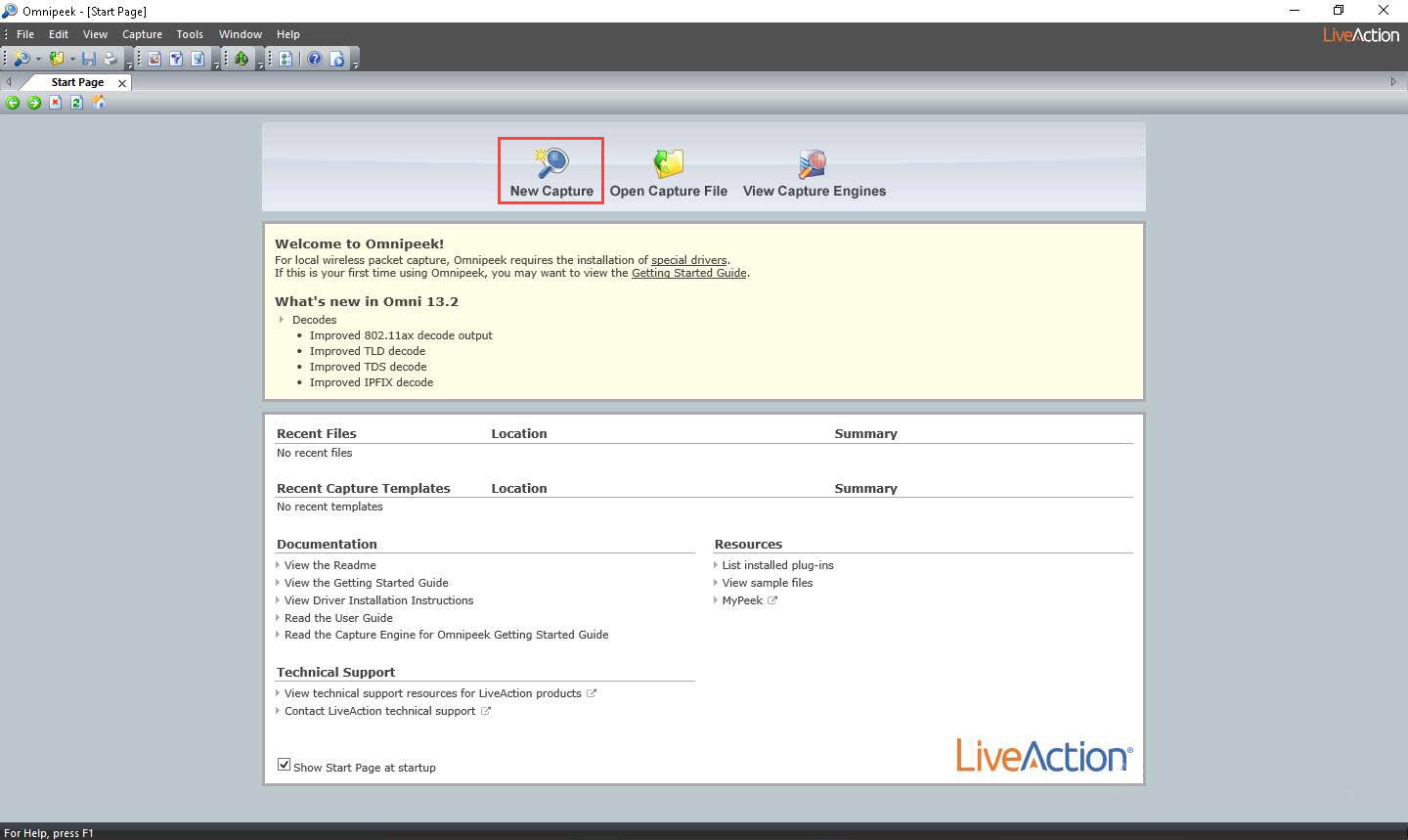Open the File menu
The width and height of the screenshot is (1408, 840).
click(x=25, y=34)
